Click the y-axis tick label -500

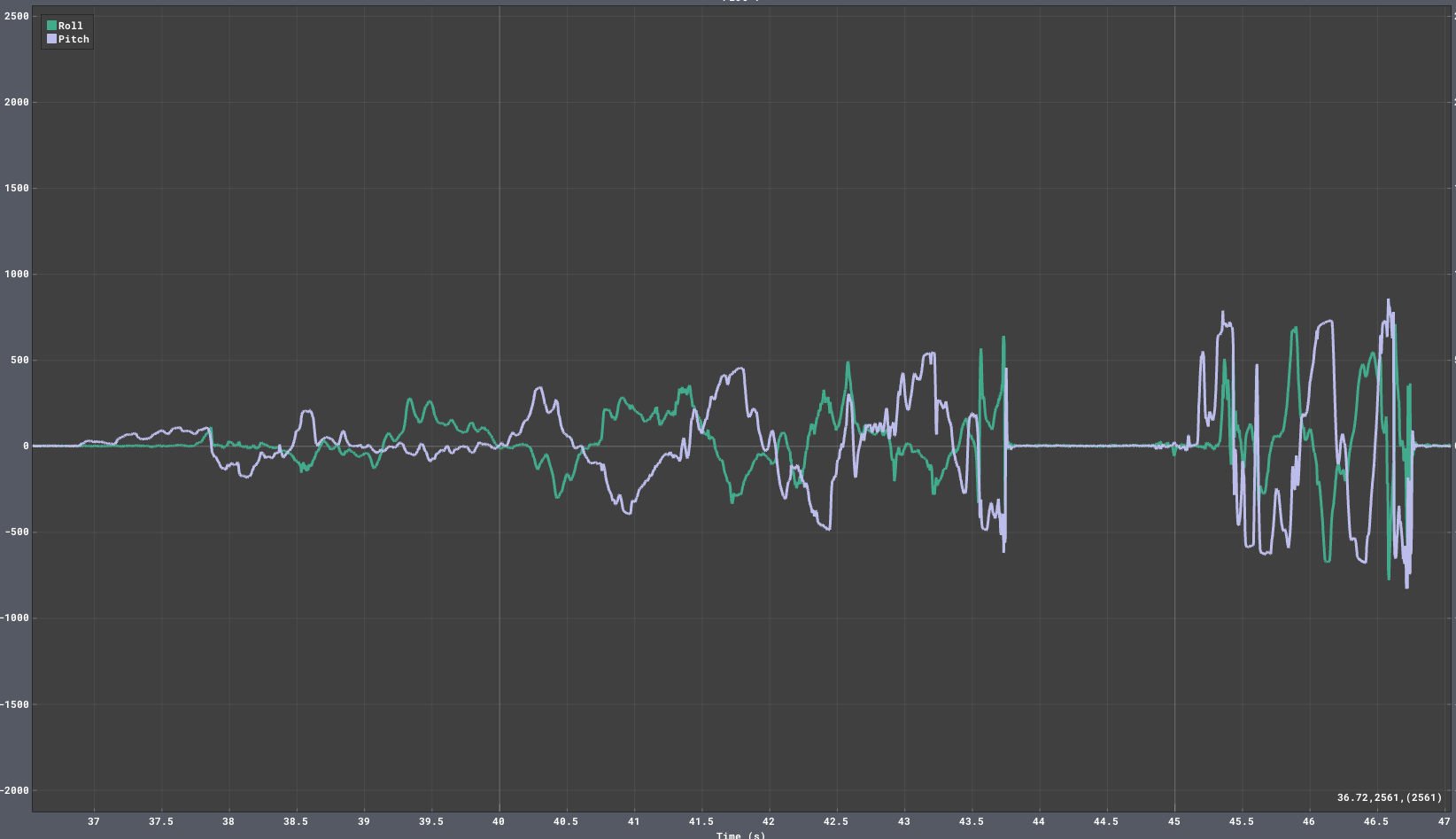coord(17,532)
